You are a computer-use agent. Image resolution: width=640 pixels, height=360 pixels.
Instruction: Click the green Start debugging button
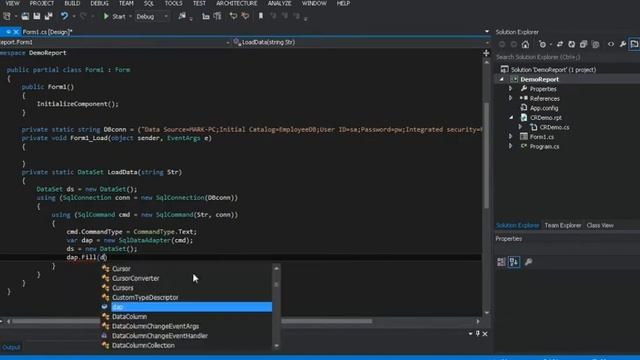(x=115, y=16)
